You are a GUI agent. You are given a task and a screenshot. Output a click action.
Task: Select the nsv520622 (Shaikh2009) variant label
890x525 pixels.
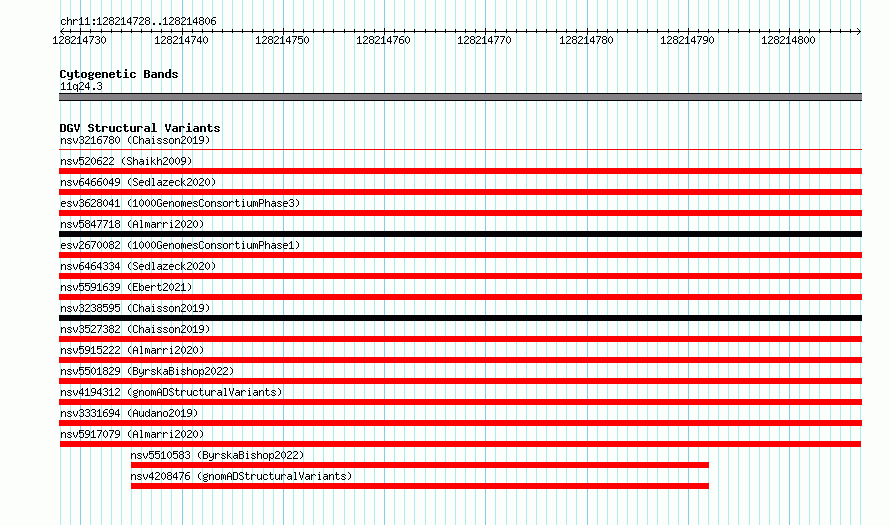tap(126, 161)
